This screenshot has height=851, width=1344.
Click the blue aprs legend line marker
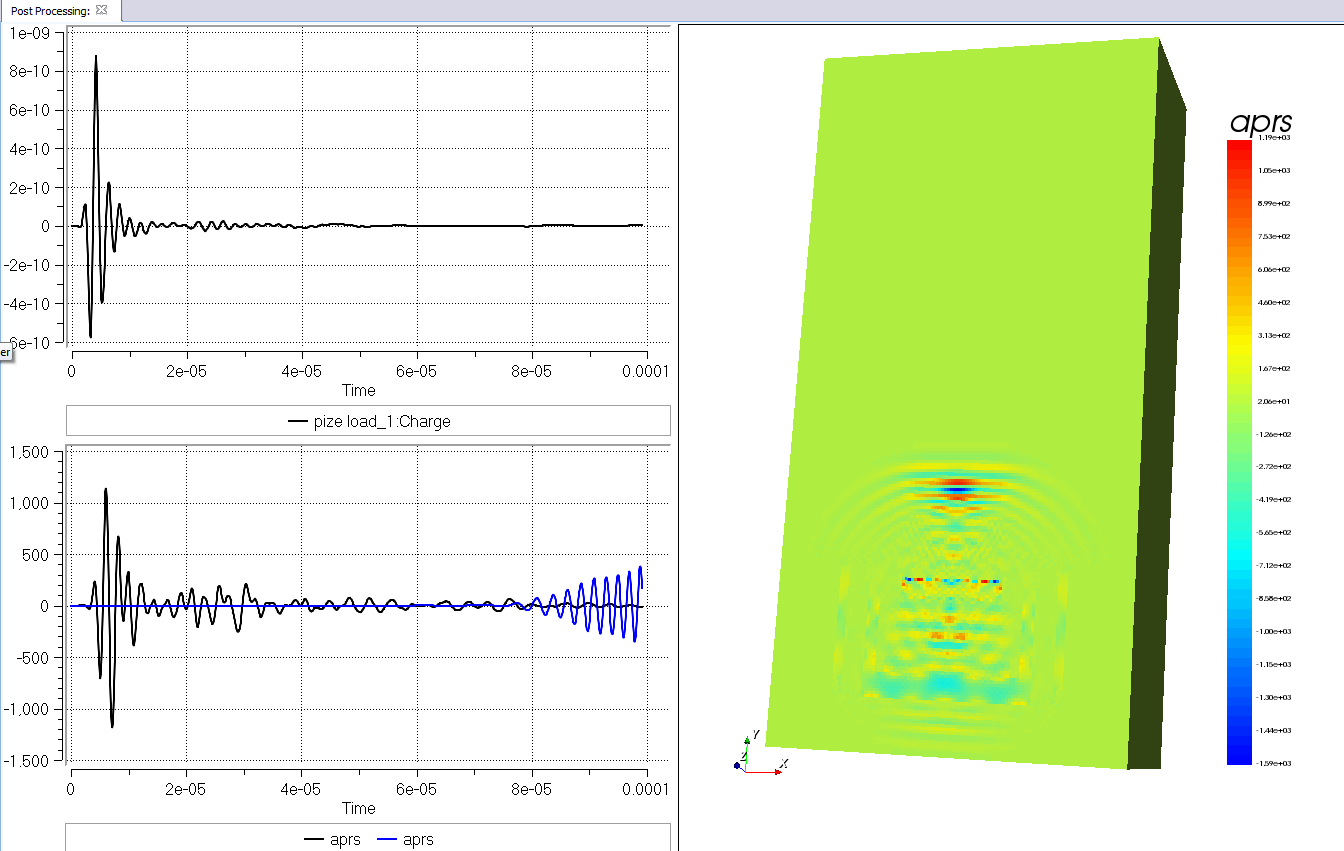click(x=387, y=840)
